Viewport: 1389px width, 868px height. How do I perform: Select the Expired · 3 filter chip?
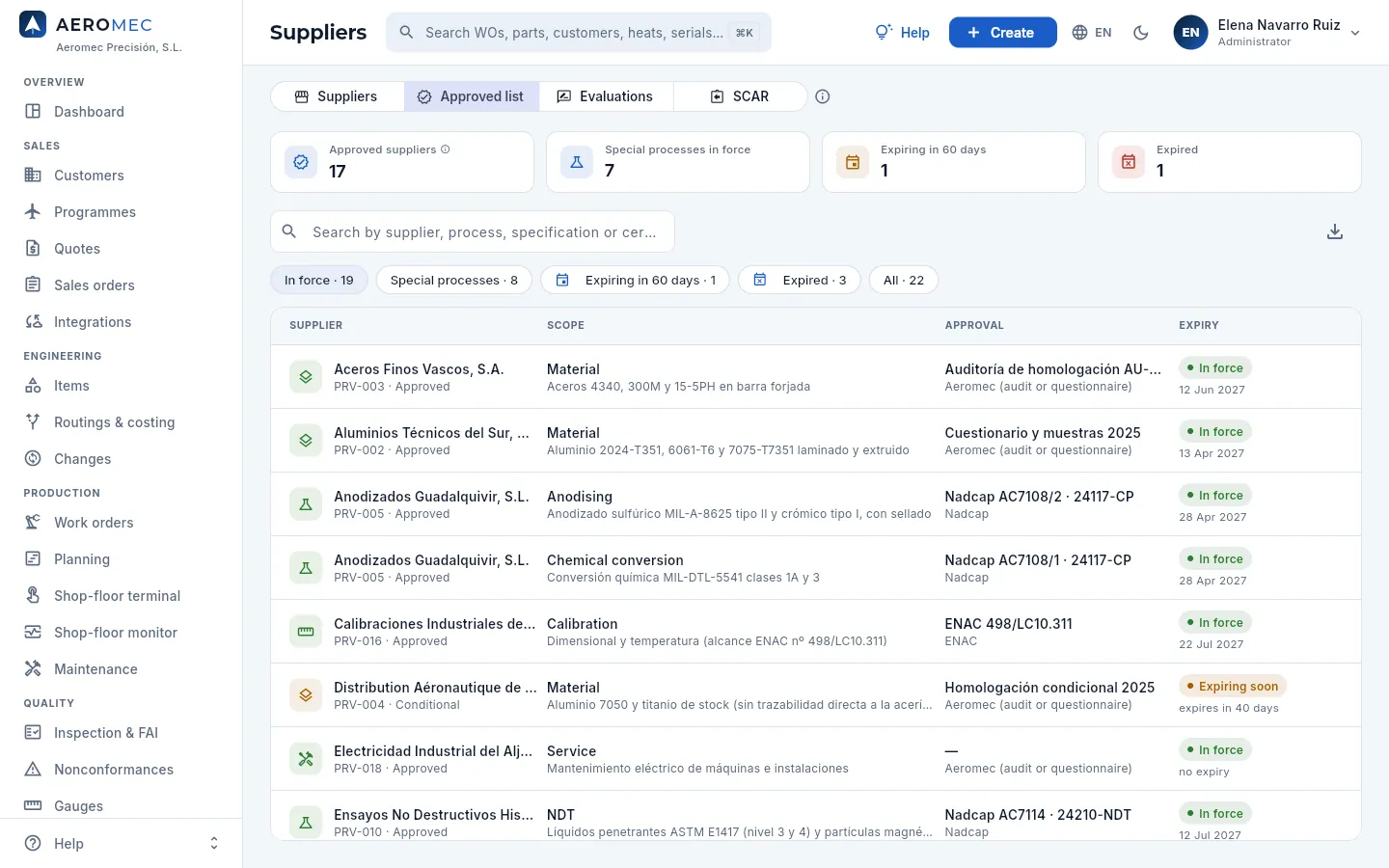(800, 280)
